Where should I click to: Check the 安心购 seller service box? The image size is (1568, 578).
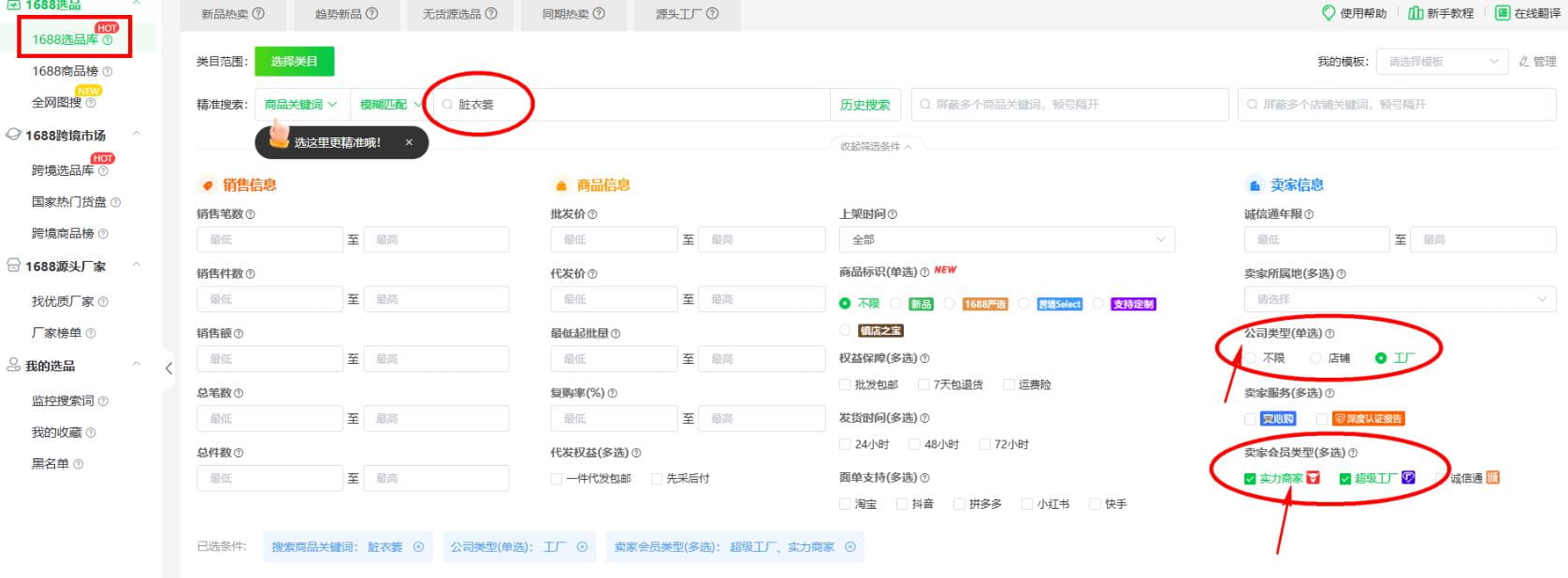coord(1250,419)
